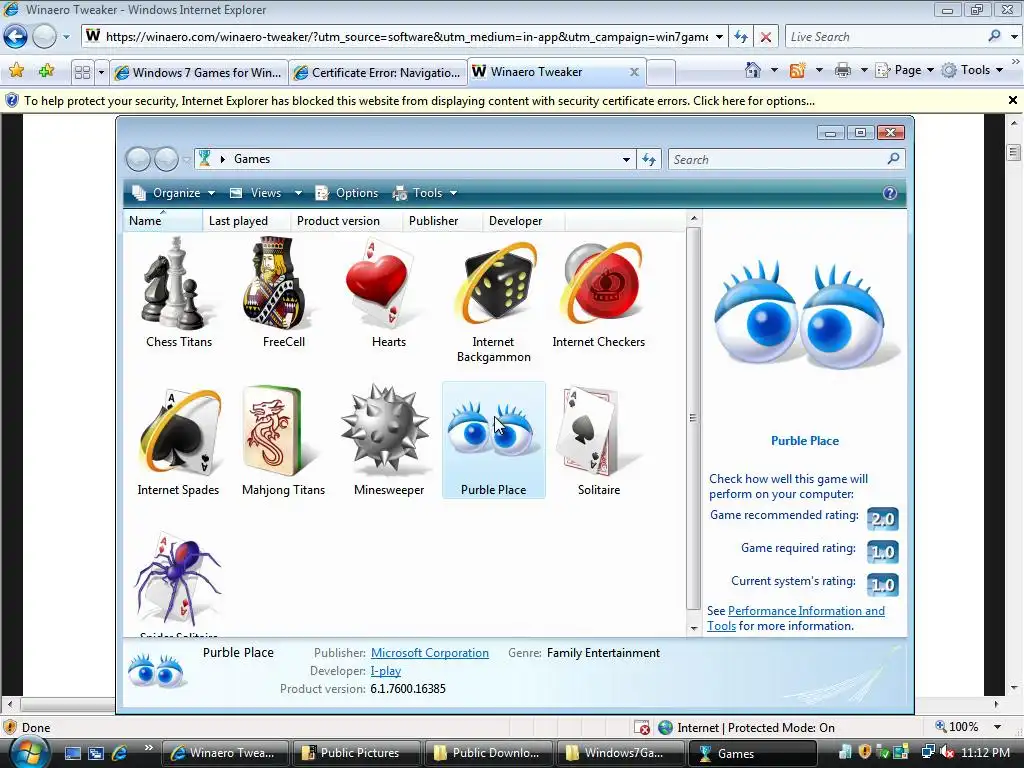Click the Print icon in IE toolbar
The image size is (1024, 768).
click(843, 70)
